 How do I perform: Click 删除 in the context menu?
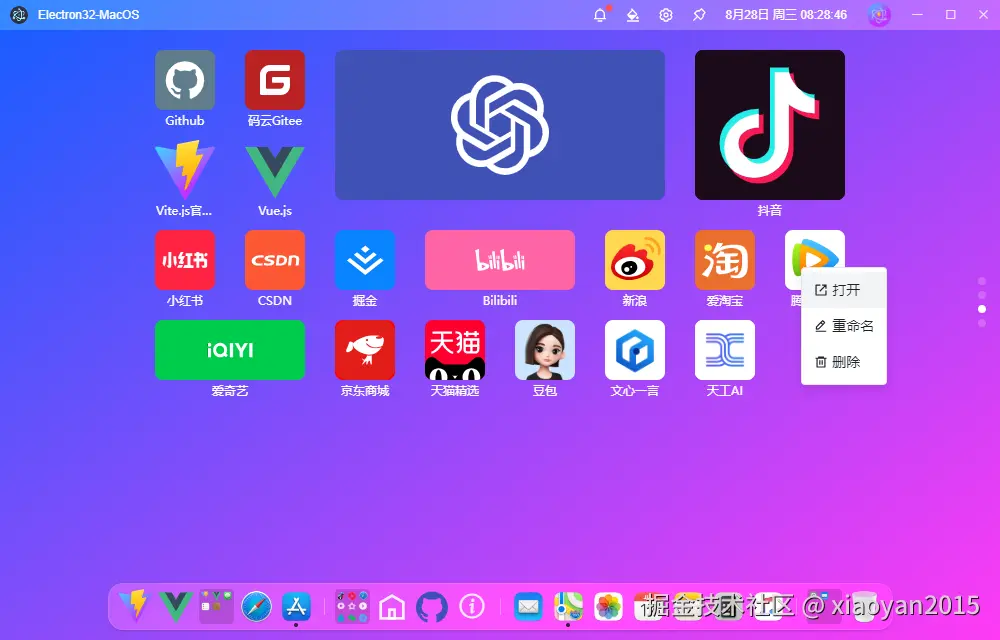tap(844, 362)
